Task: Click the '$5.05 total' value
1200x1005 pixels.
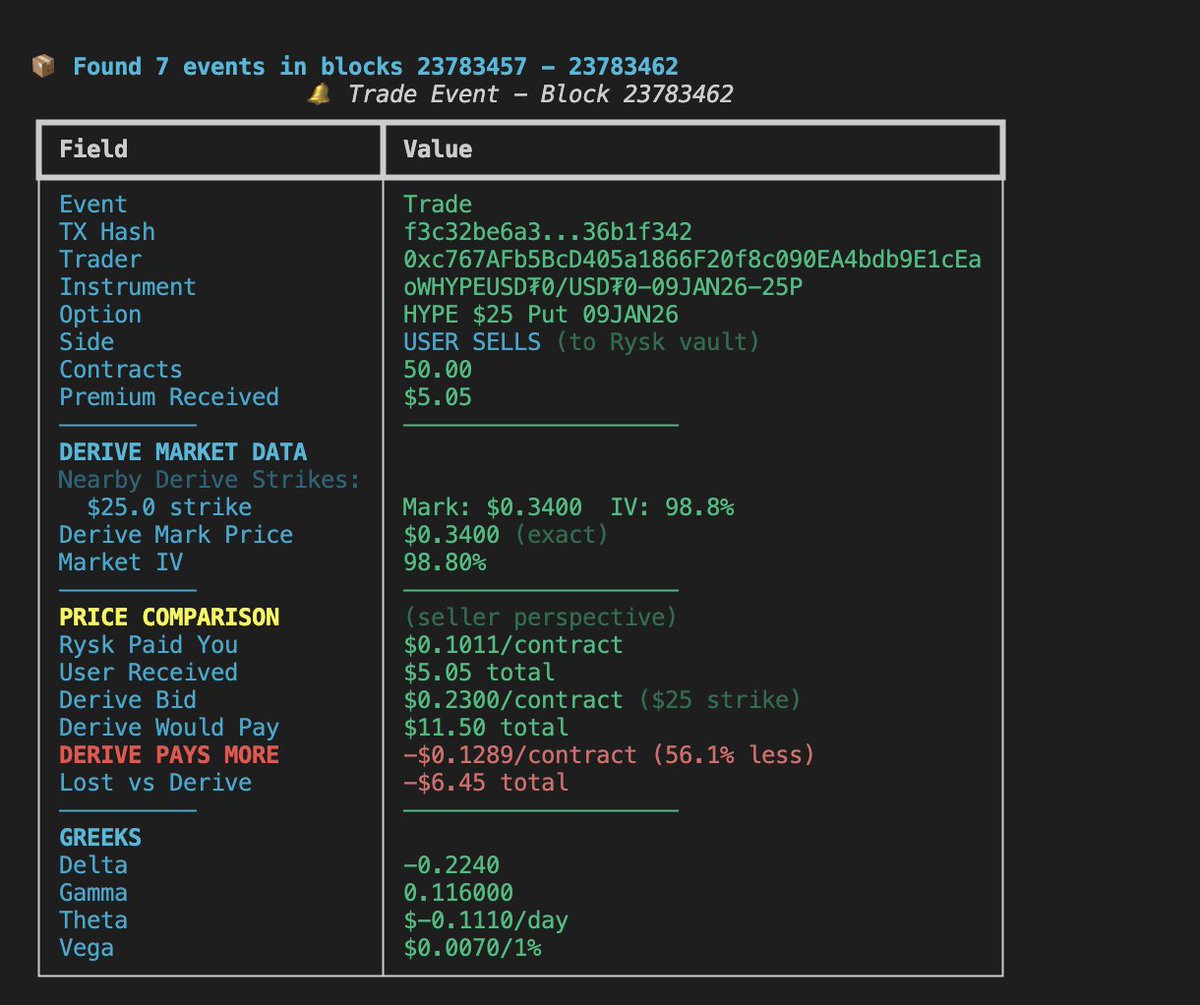Action: pos(478,672)
